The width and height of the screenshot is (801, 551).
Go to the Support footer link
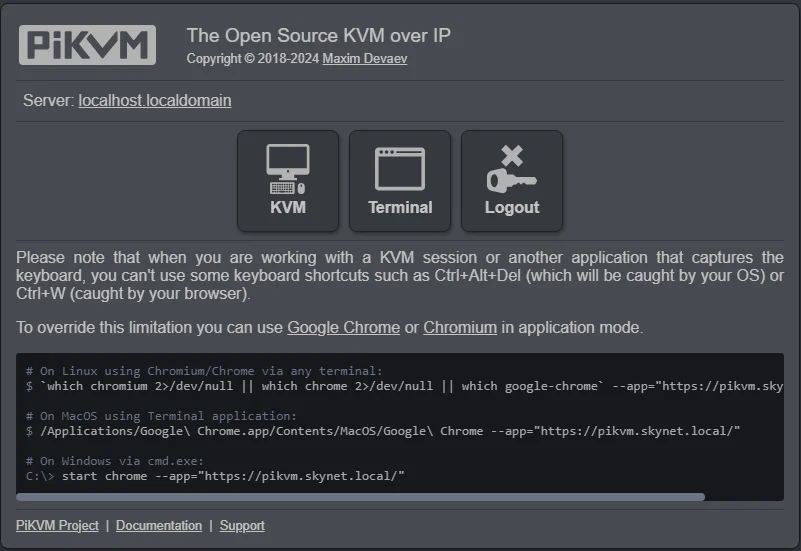pos(242,525)
